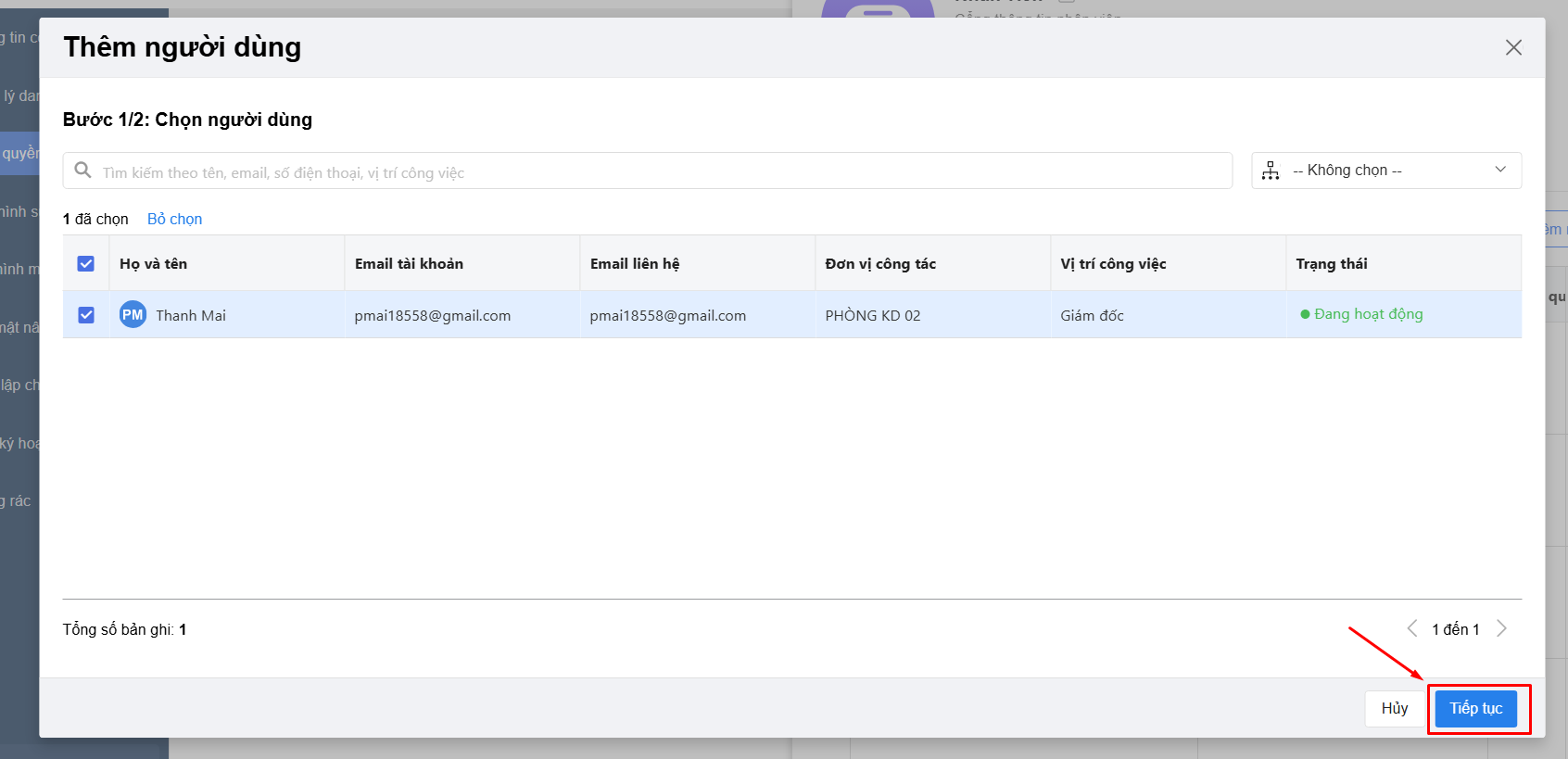
Task: Click the PM avatar of Thanh Mai
Action: click(133, 315)
